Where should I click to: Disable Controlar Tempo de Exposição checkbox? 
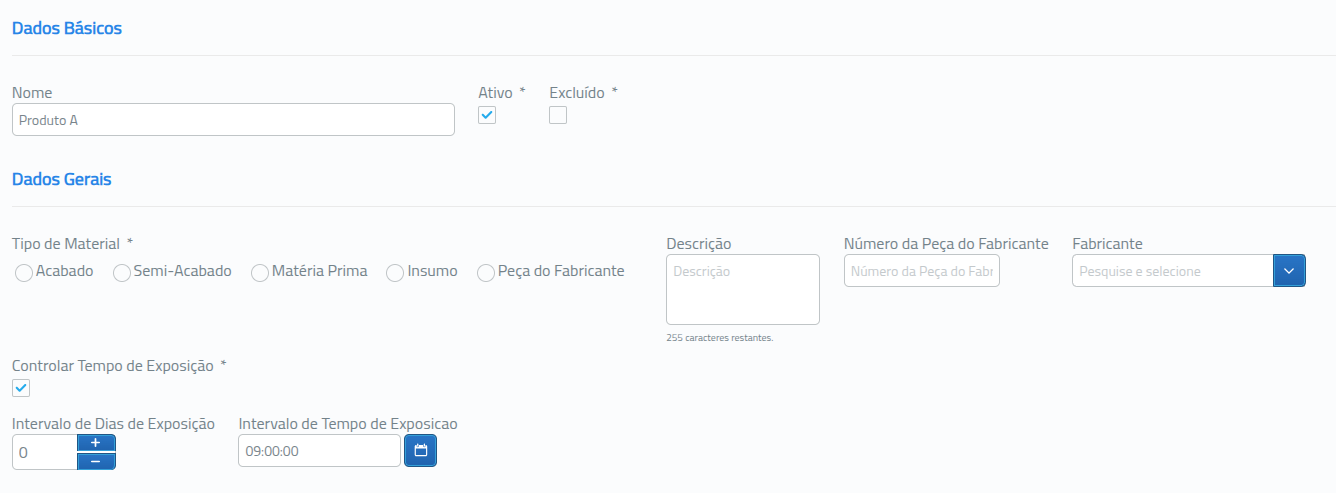(21, 388)
